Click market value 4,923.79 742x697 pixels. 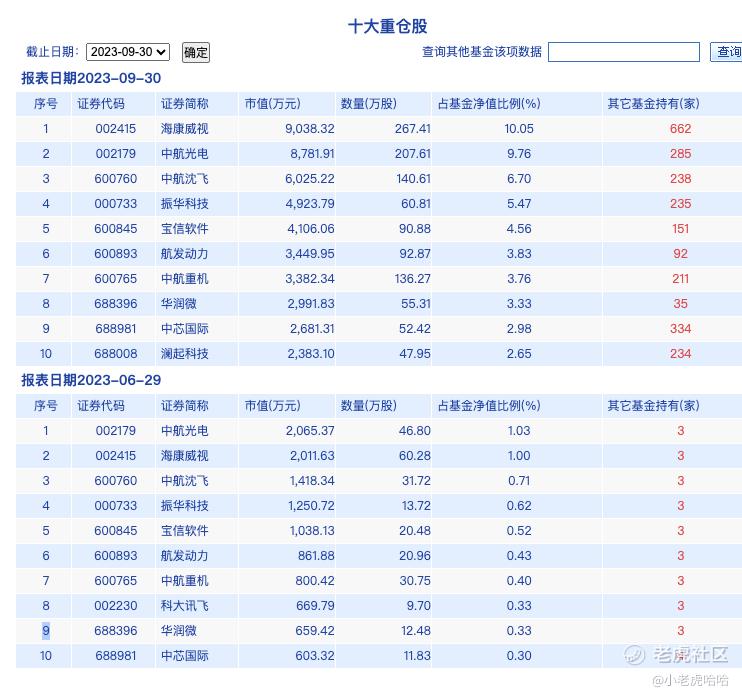tap(309, 204)
